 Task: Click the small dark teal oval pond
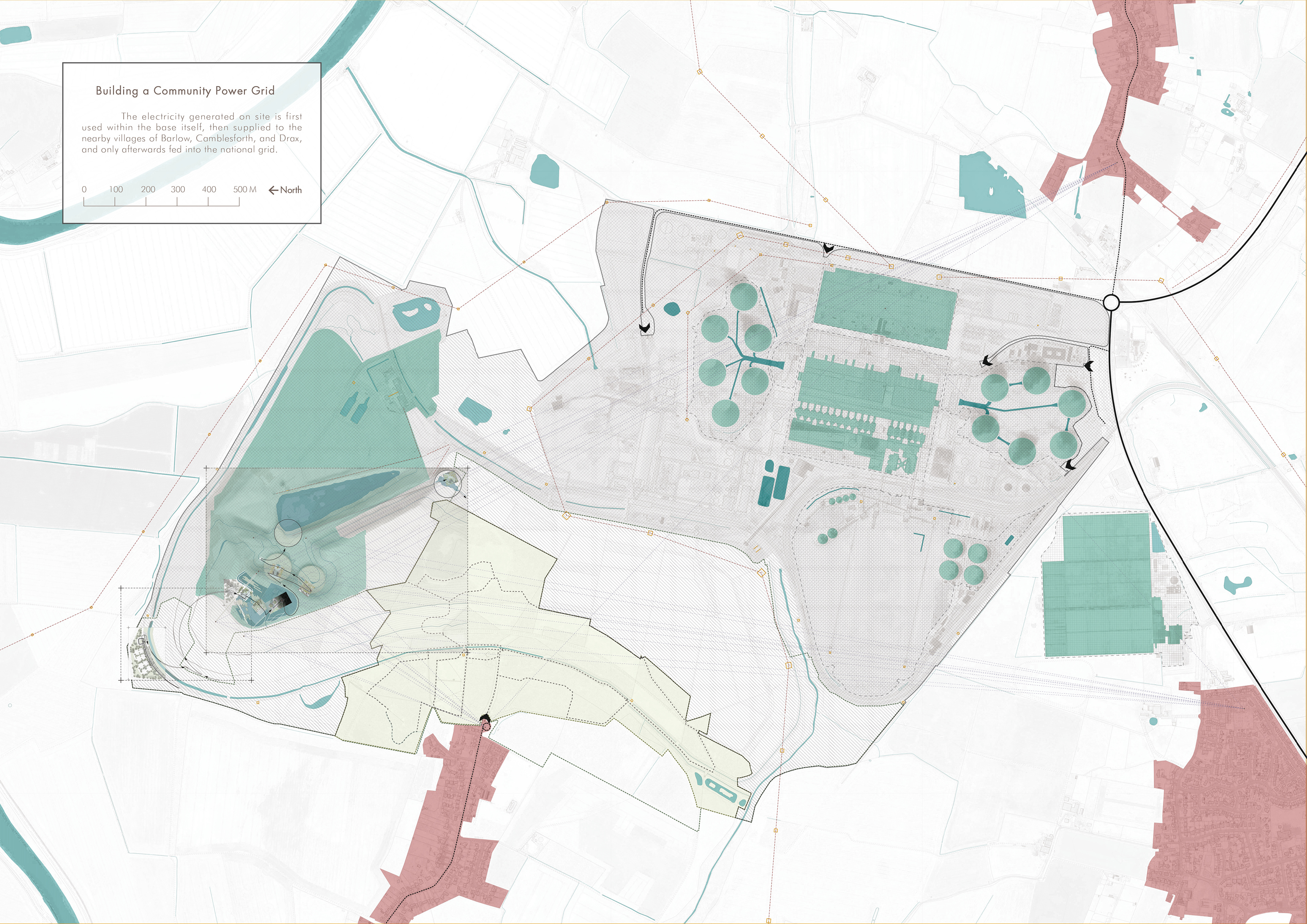pyautogui.click(x=672, y=309)
